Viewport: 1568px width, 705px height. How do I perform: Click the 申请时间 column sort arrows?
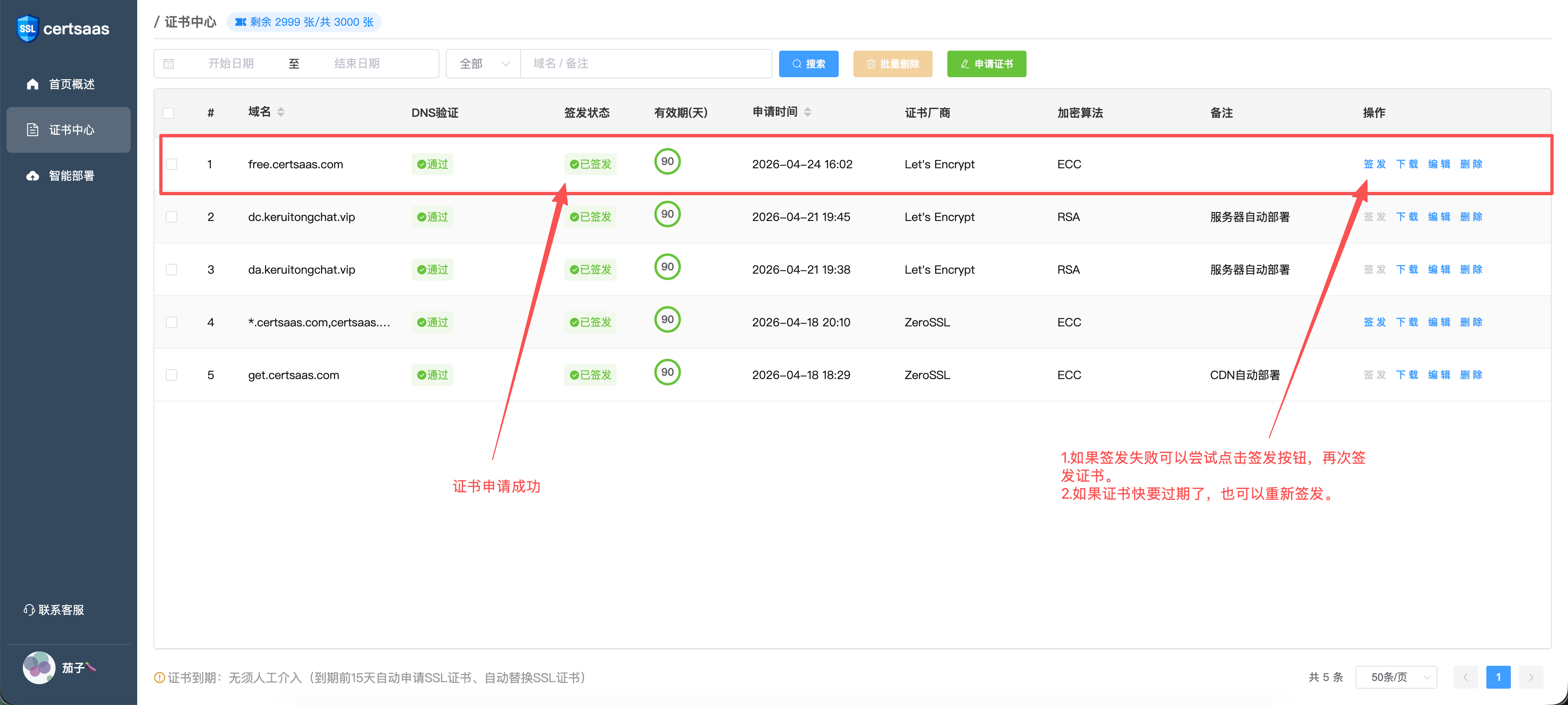click(x=807, y=112)
